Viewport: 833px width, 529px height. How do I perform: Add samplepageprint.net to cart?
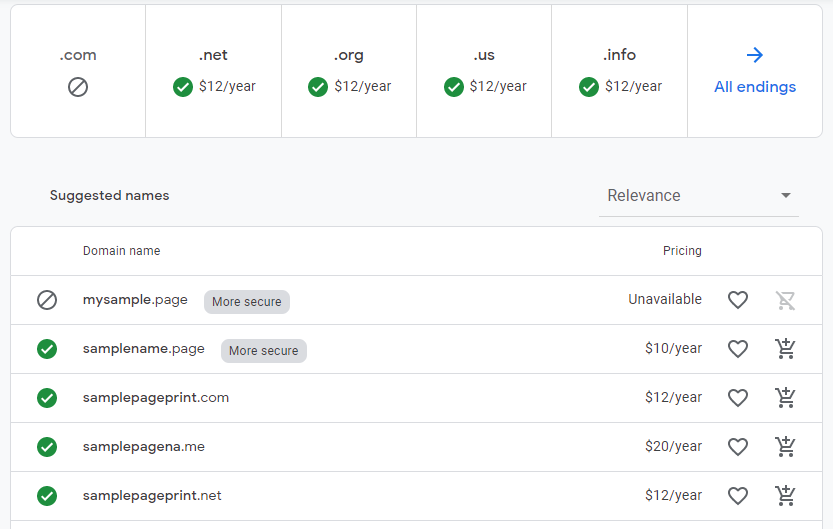pos(785,495)
